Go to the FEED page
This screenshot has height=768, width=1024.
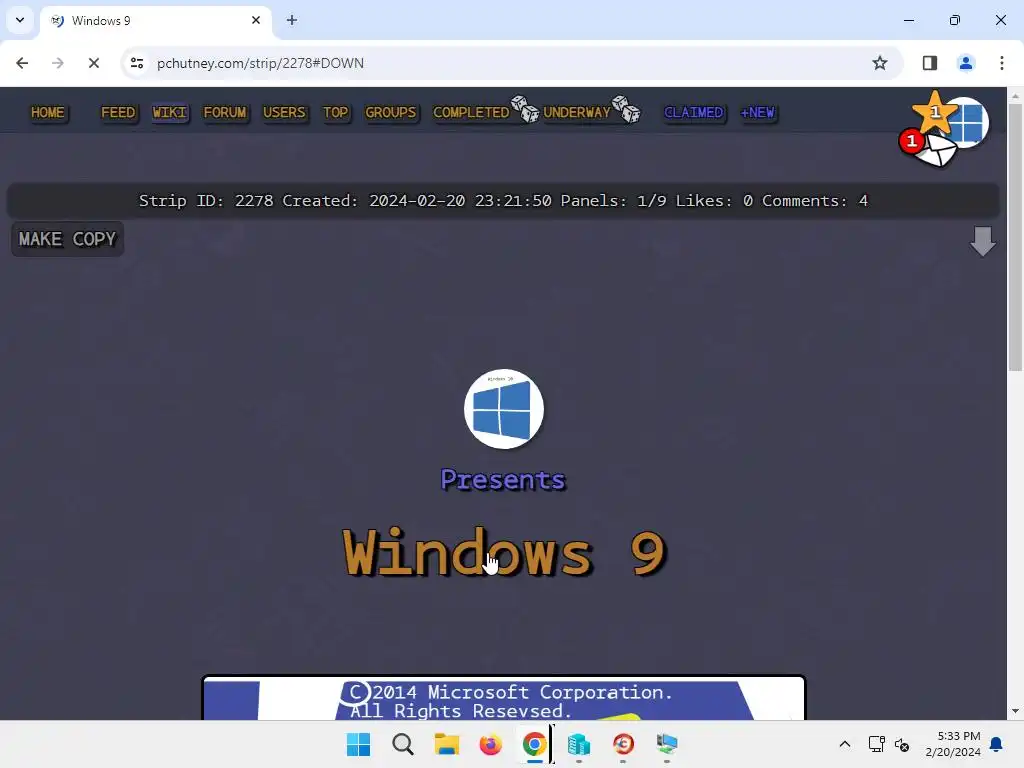[x=118, y=112]
